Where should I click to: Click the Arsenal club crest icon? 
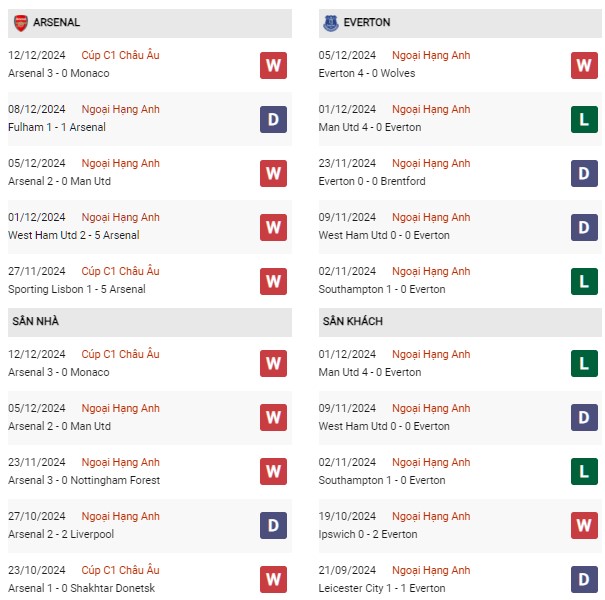pos(21,23)
